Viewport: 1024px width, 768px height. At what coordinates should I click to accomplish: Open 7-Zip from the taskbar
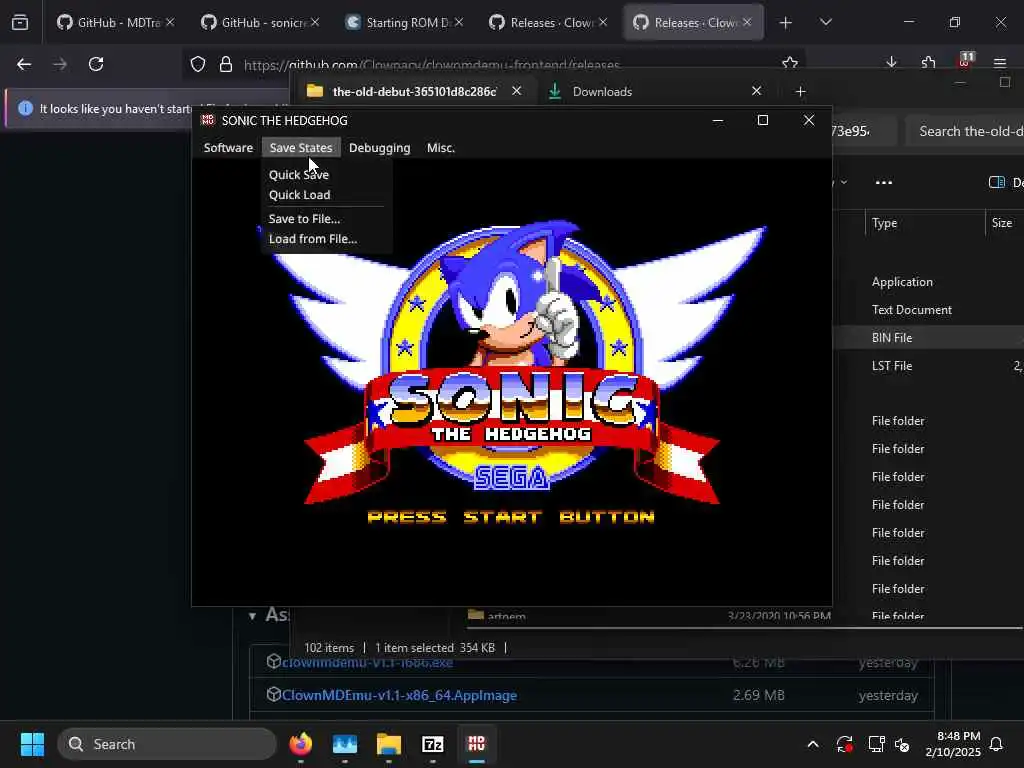pyautogui.click(x=432, y=744)
